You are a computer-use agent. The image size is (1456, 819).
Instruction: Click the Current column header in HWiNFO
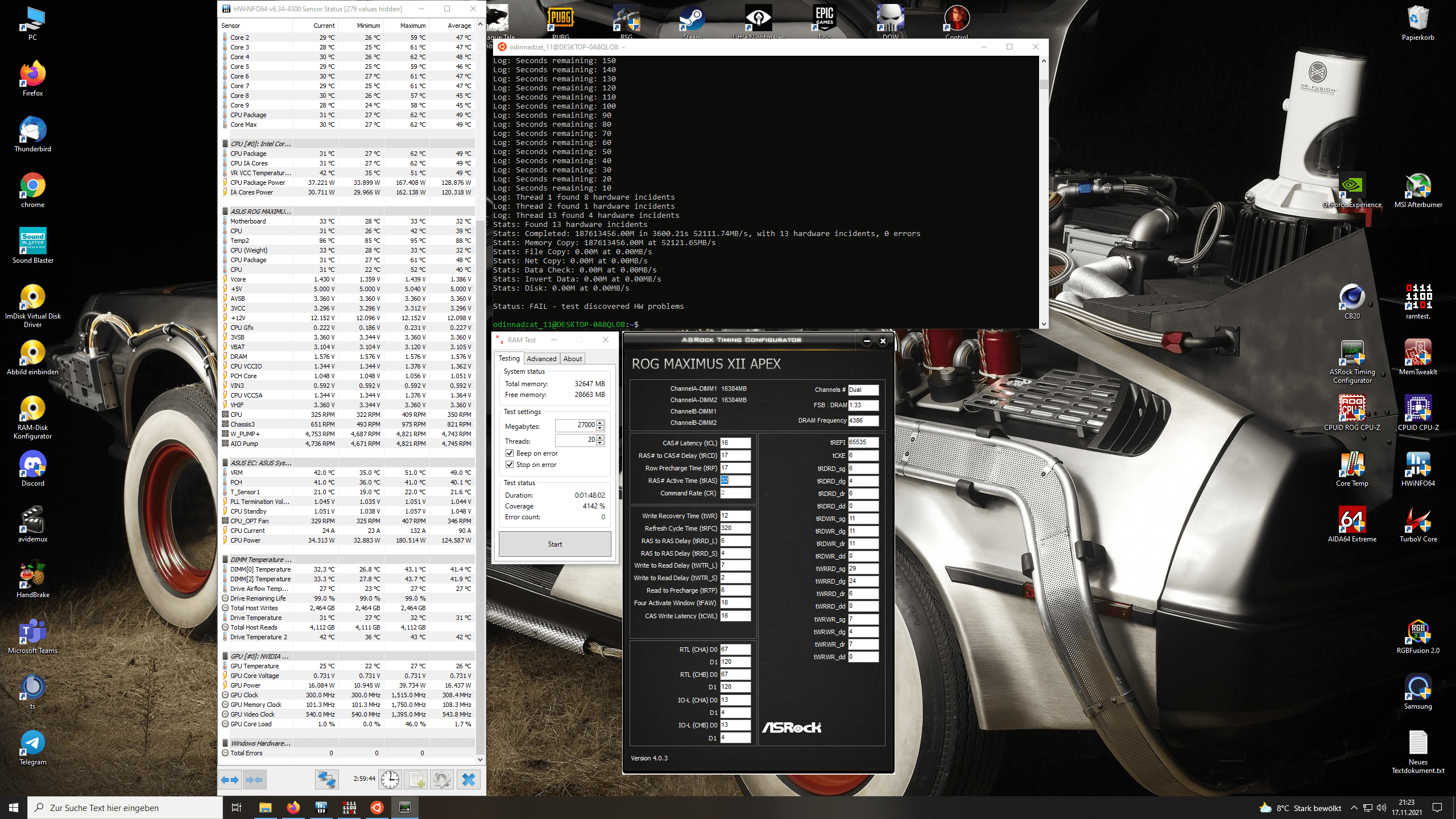point(316,26)
